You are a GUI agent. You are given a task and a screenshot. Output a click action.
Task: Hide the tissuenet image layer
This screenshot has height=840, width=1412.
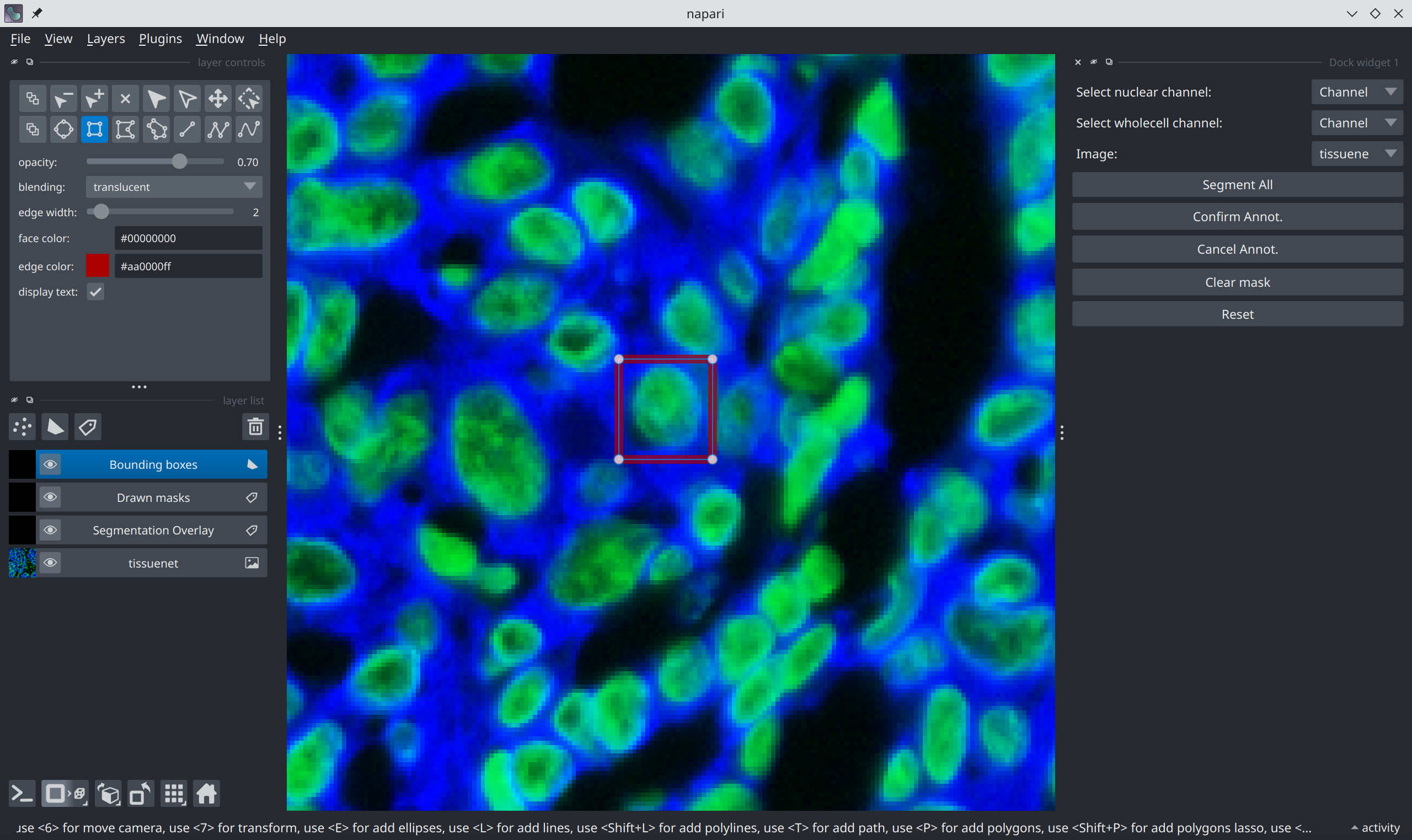pos(50,563)
